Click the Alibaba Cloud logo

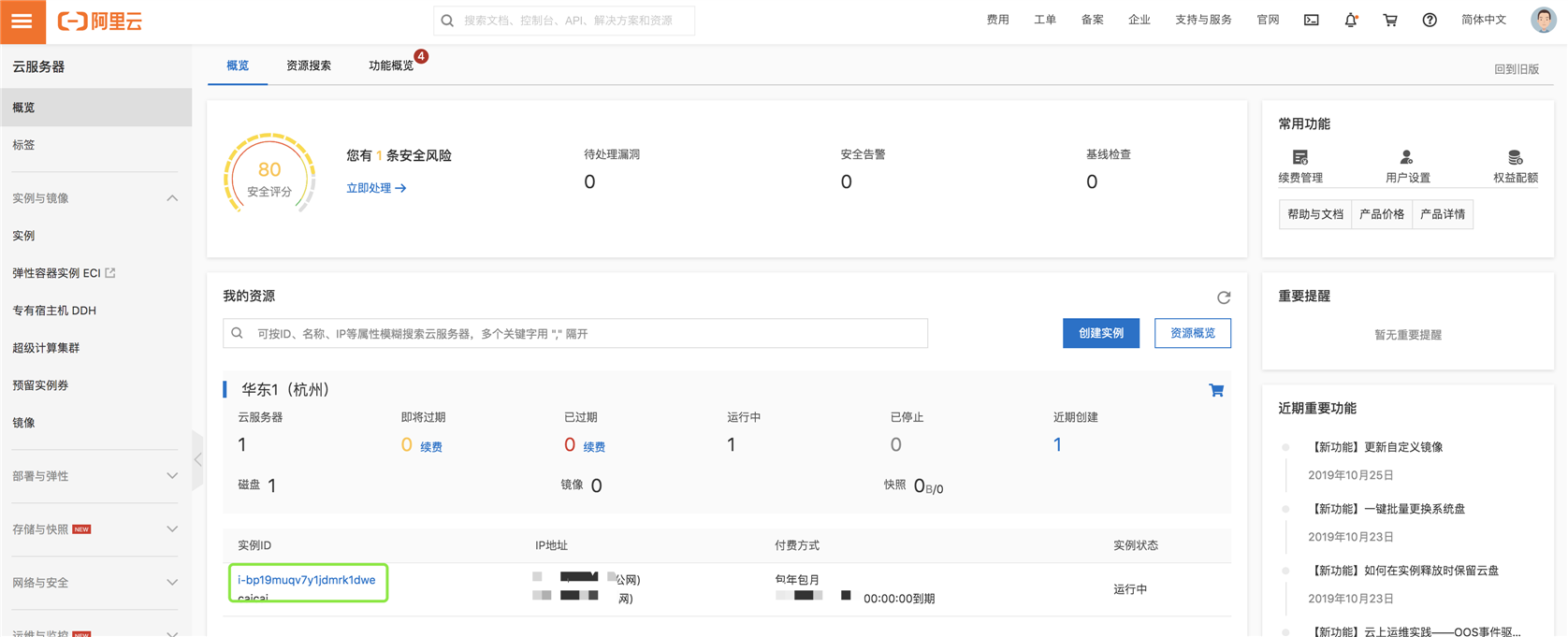coord(100,22)
